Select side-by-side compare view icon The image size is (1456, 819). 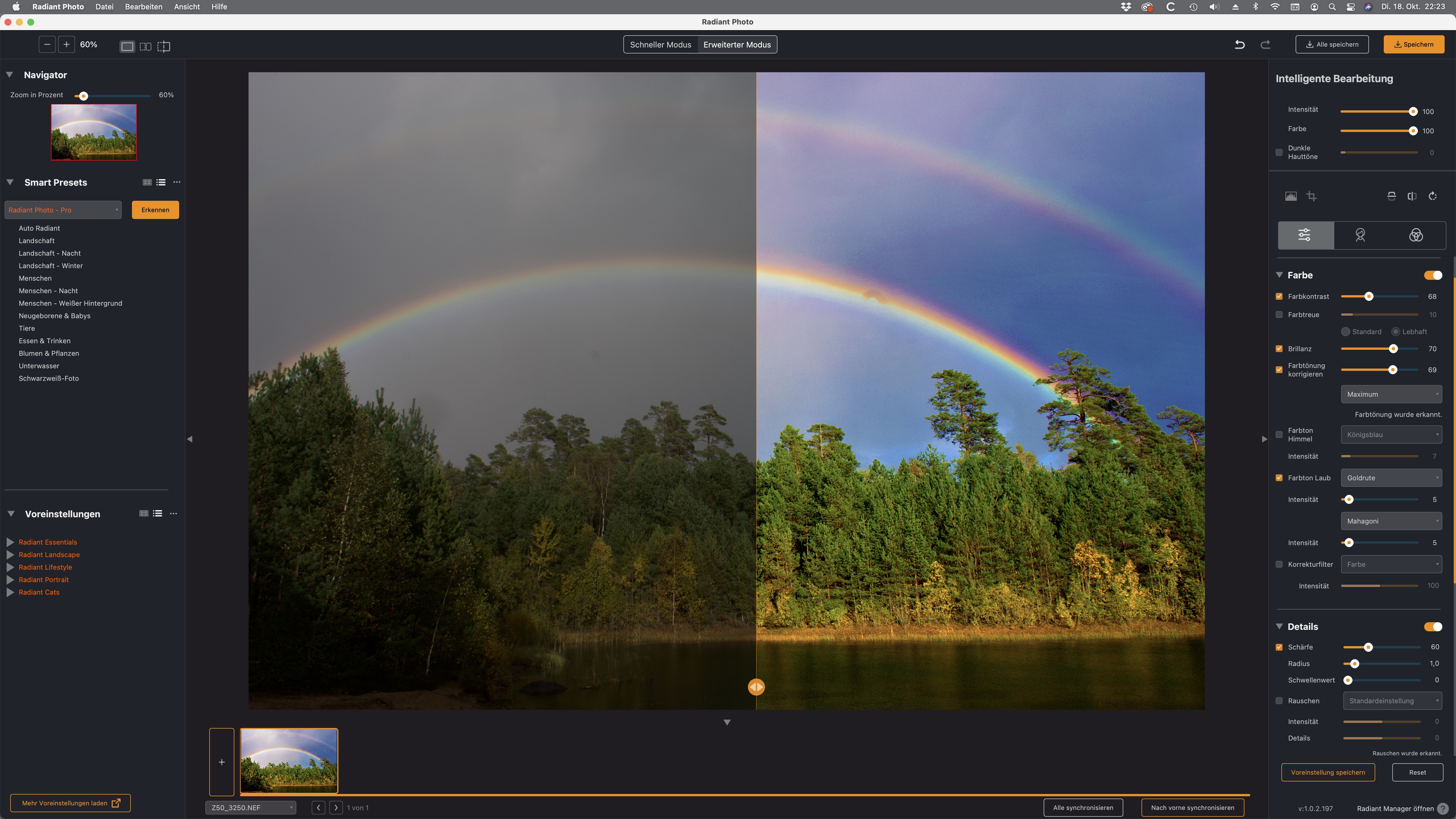[145, 46]
